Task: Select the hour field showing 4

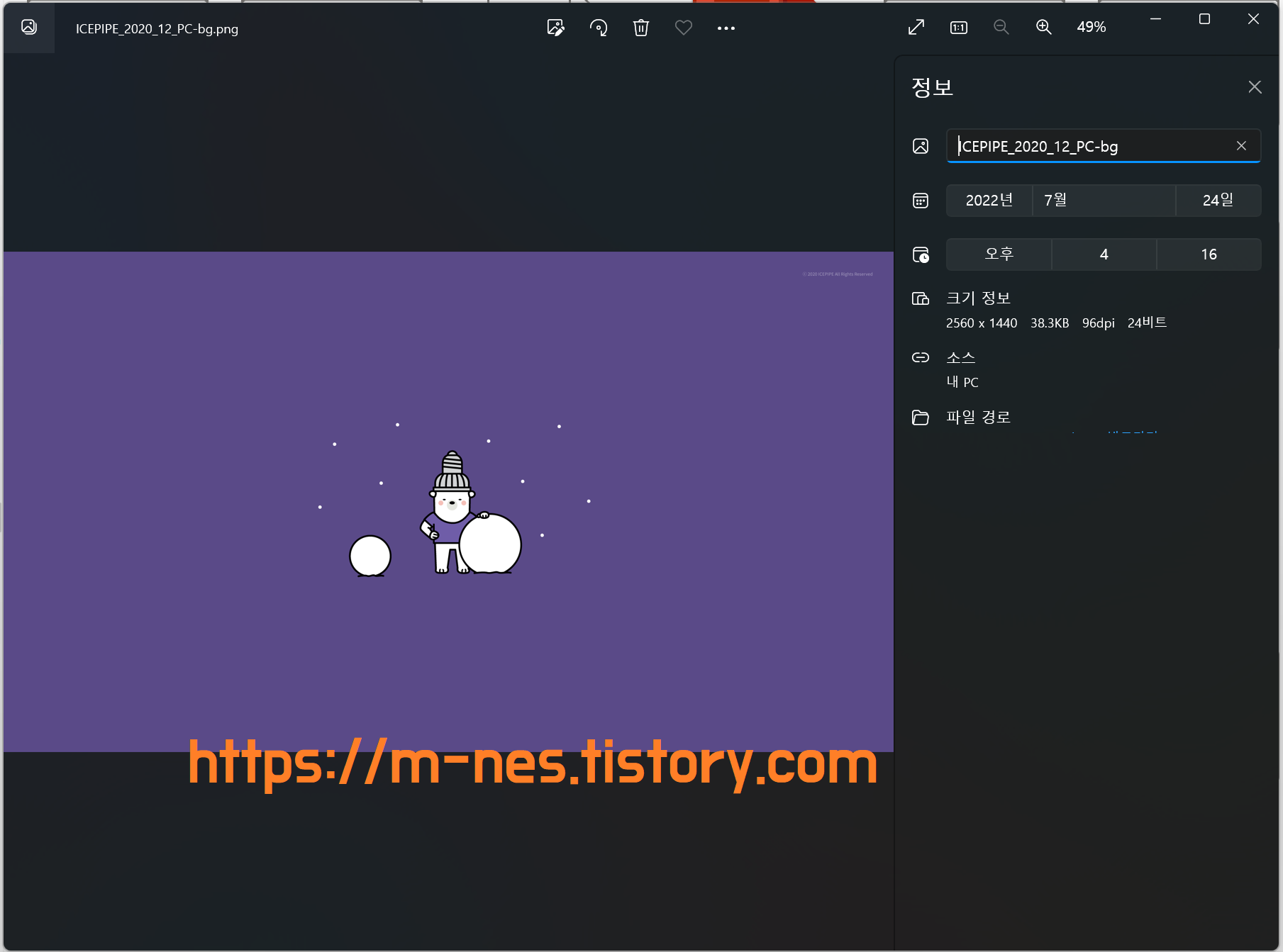Action: coord(1104,254)
